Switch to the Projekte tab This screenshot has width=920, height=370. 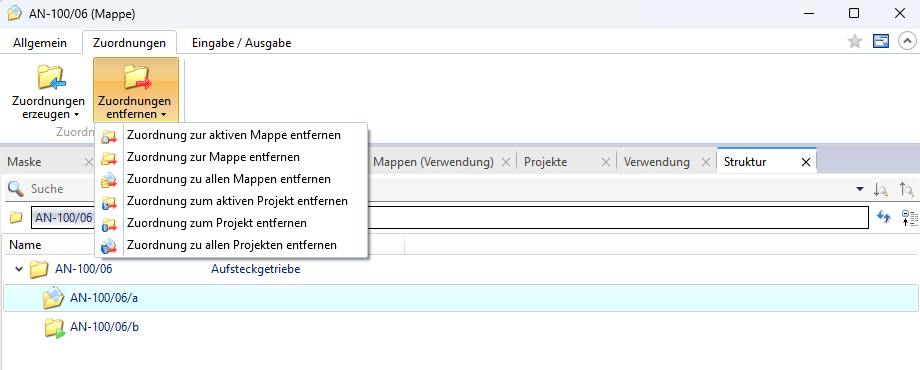[x=546, y=162]
